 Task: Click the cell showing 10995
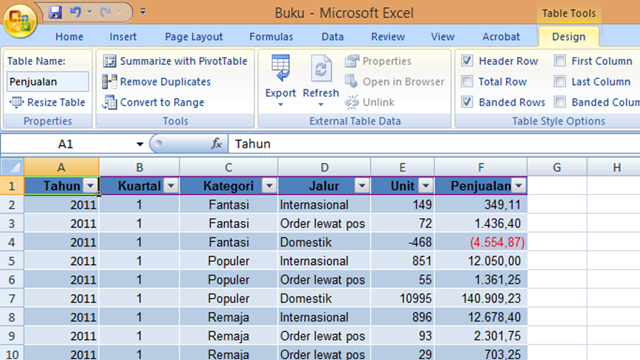402,298
